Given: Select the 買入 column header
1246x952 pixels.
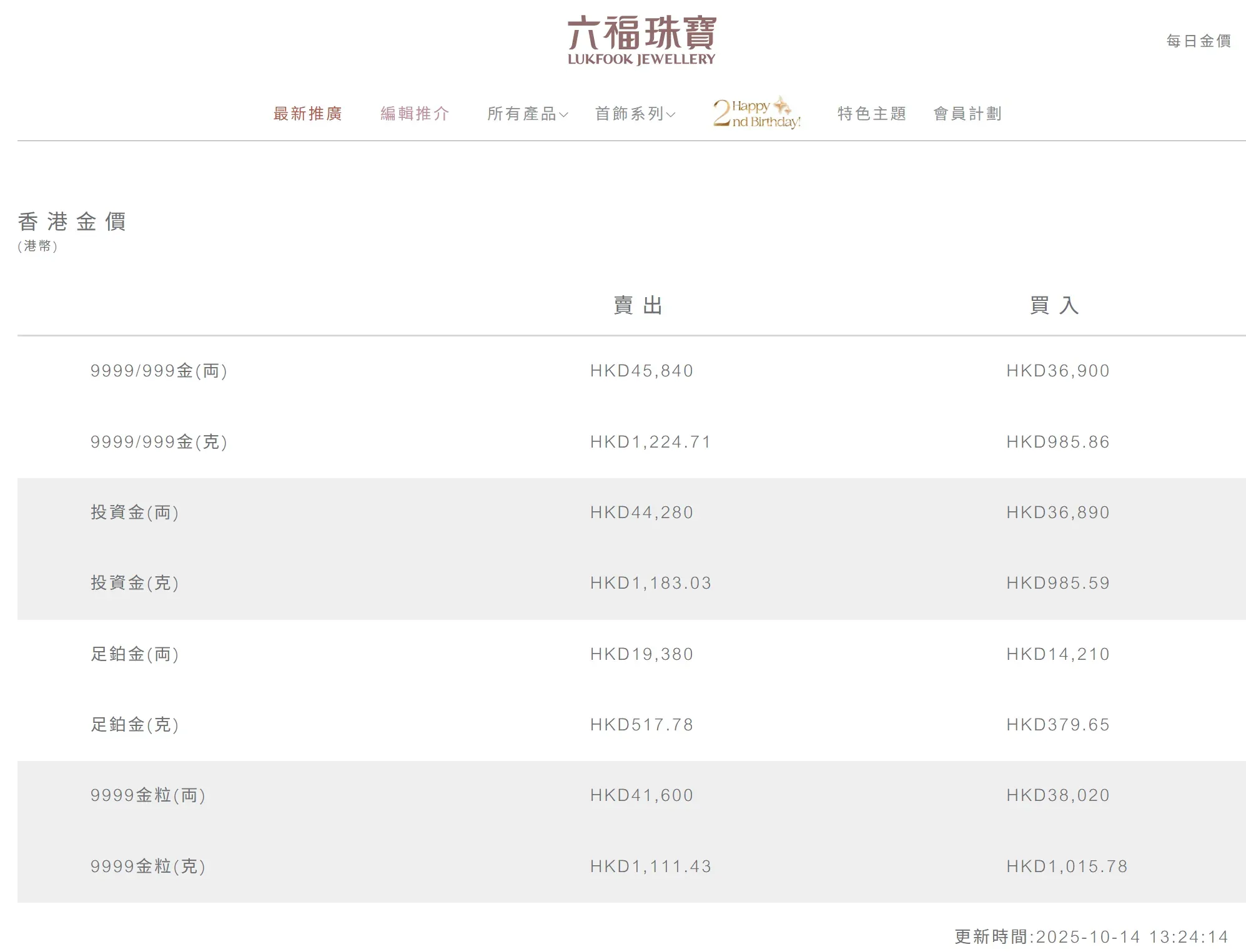Looking at the screenshot, I should [1054, 305].
